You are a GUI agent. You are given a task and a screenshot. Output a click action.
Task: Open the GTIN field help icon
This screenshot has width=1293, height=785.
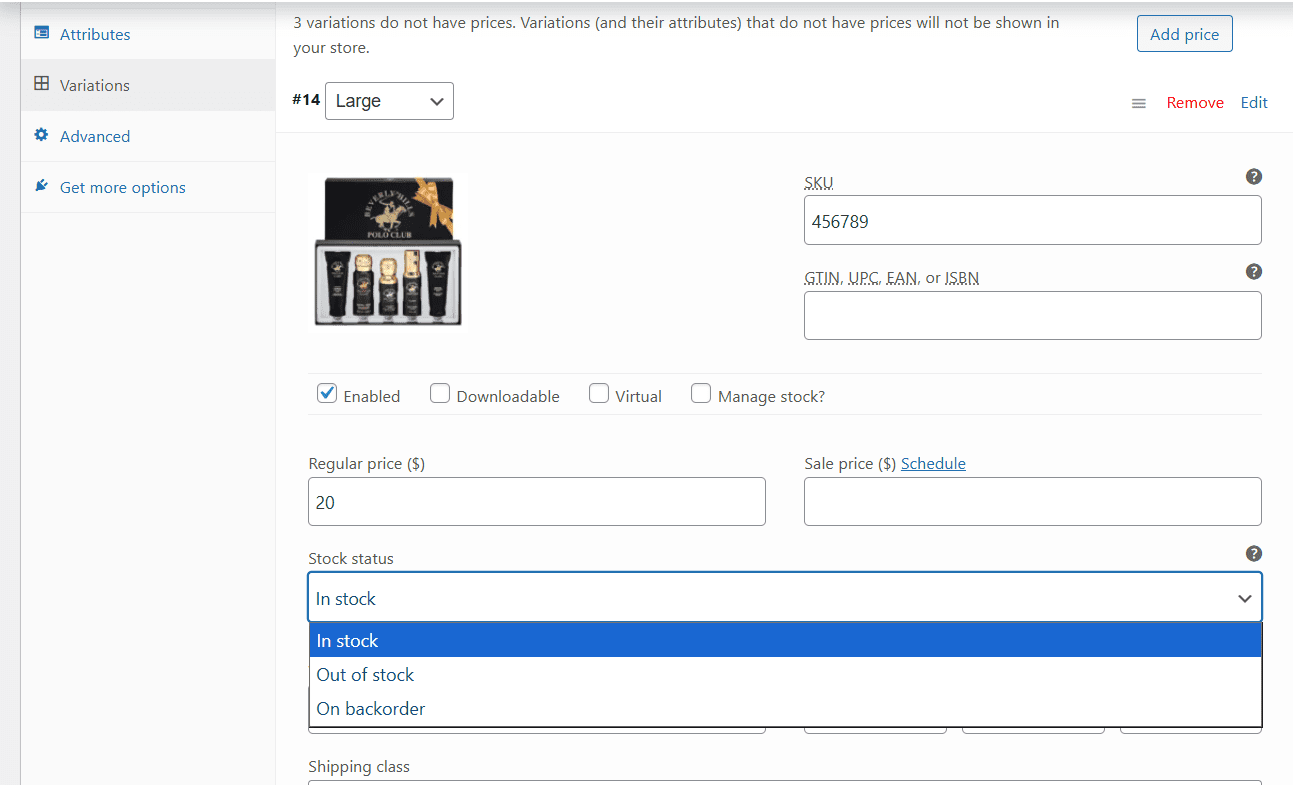pos(1253,272)
